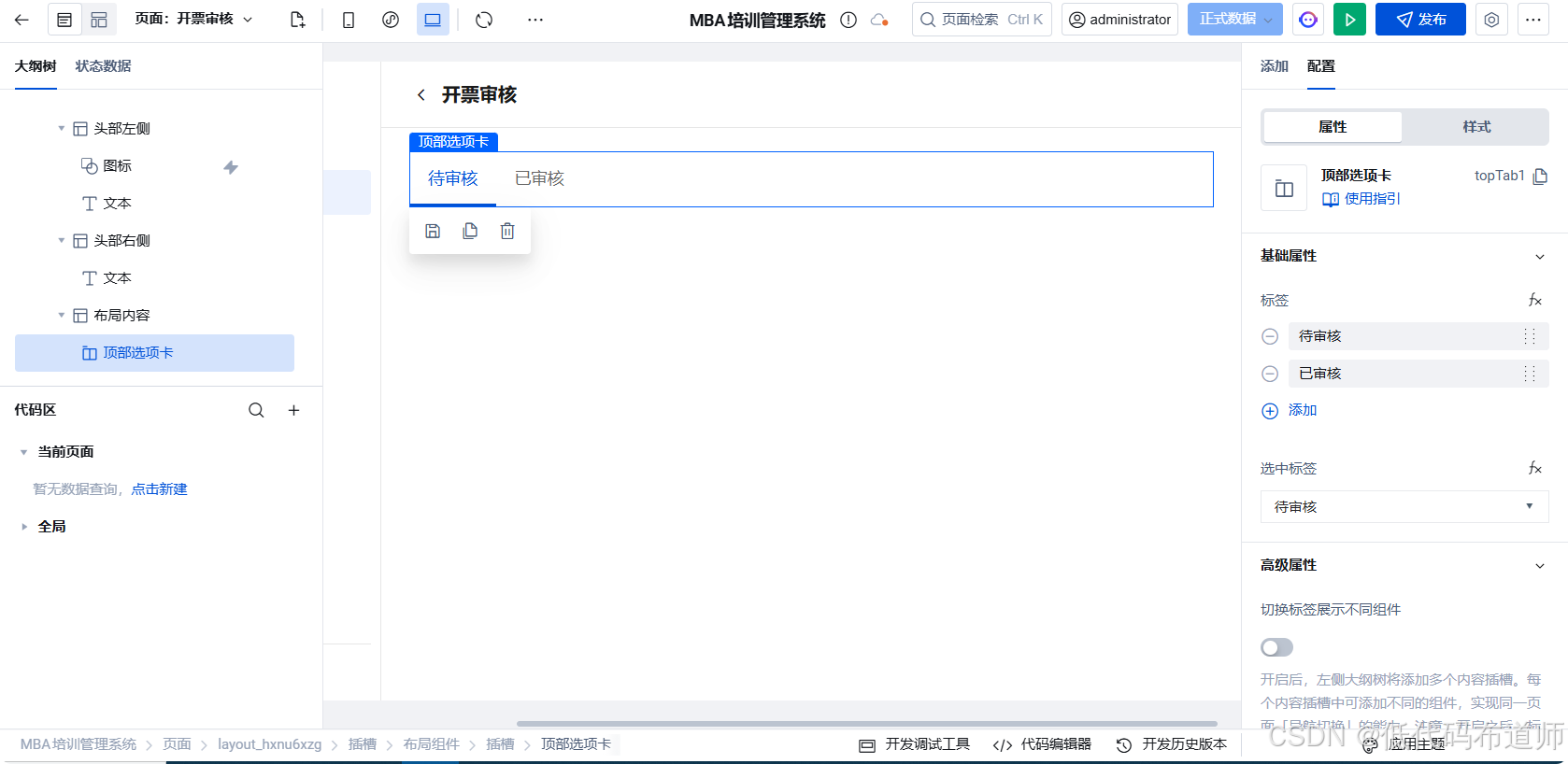Click drag handle of 待审核 label
The width and height of the screenshot is (1568, 764).
(1530, 336)
